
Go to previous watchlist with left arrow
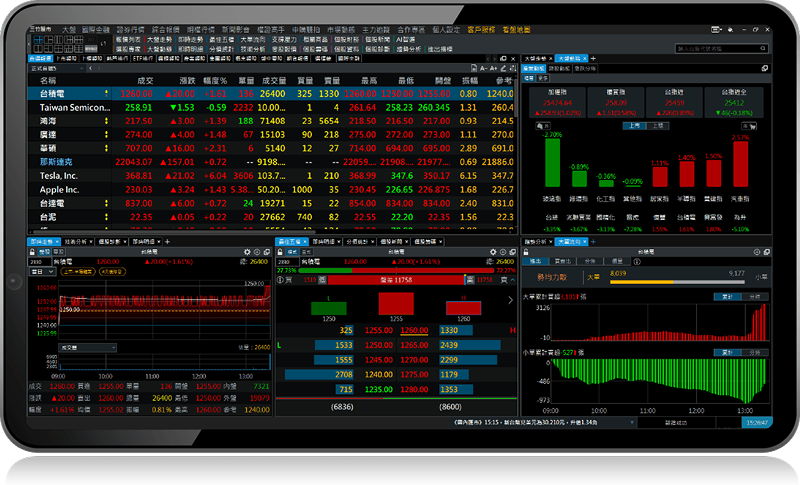(x=90, y=68)
